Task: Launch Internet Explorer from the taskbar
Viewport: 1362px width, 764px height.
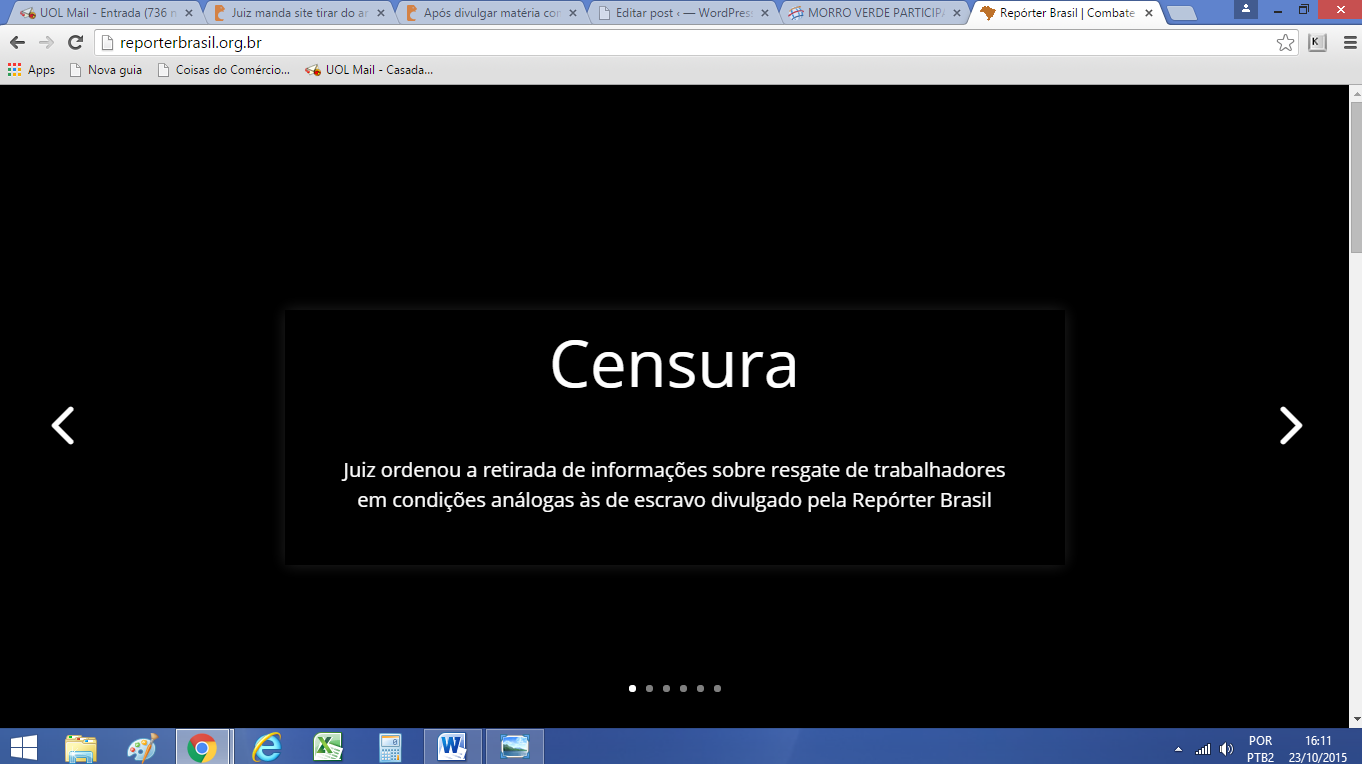Action: [x=266, y=747]
